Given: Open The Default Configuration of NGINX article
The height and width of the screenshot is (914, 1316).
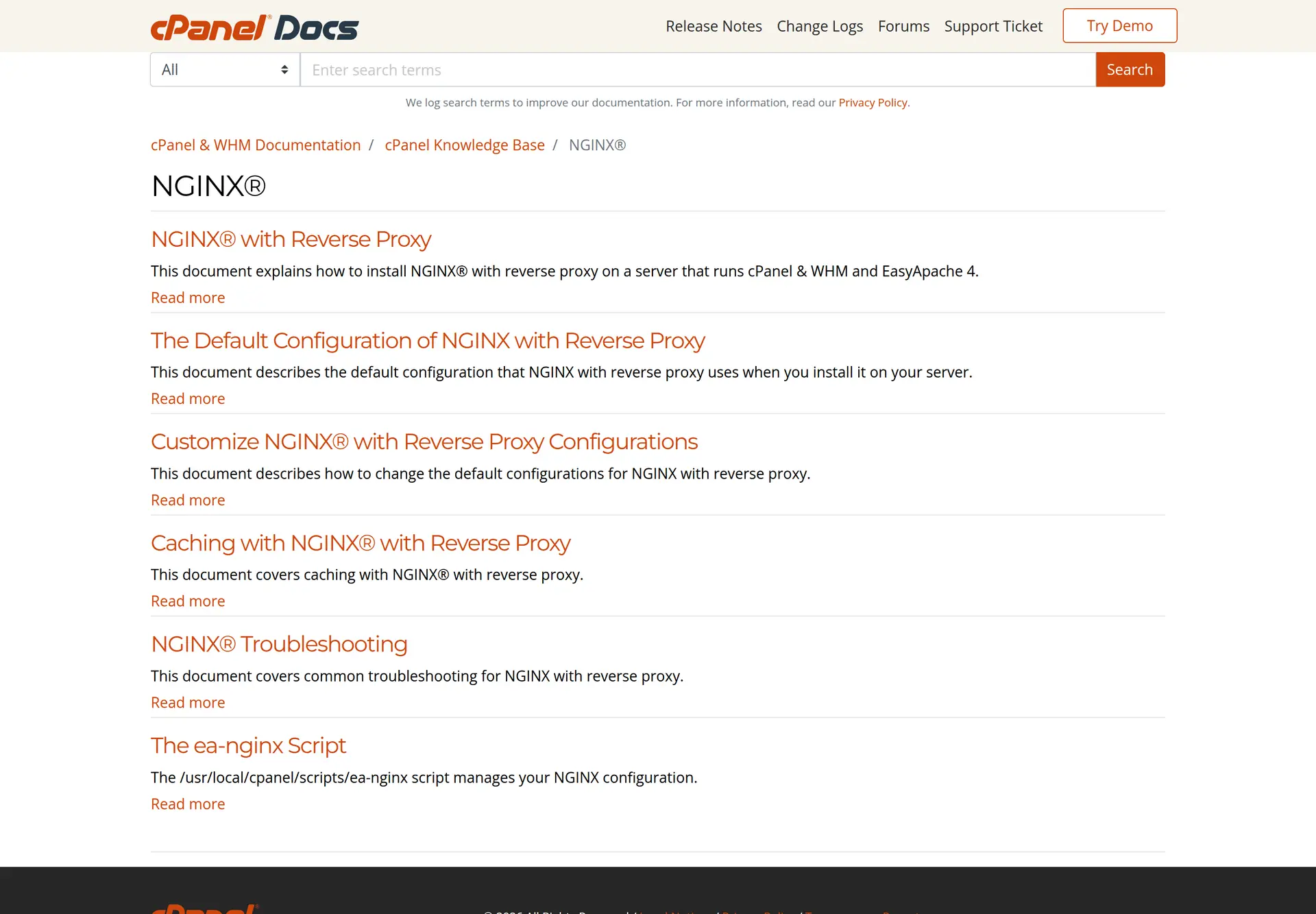Looking at the screenshot, I should point(428,340).
